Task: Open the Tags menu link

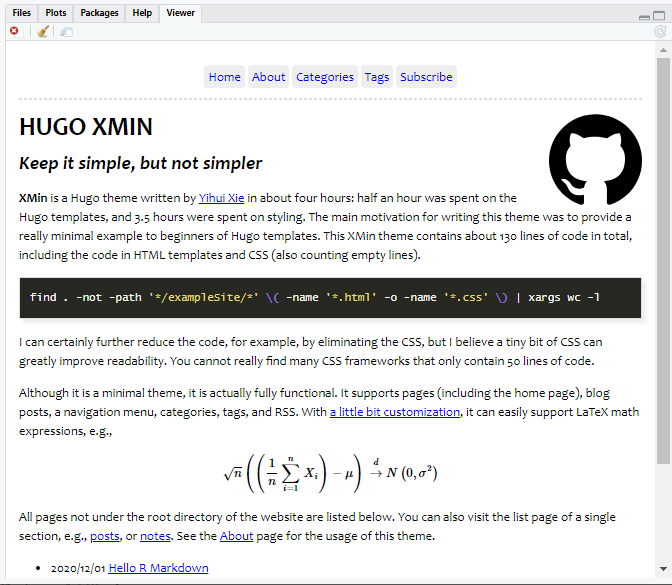Action: pos(377,77)
